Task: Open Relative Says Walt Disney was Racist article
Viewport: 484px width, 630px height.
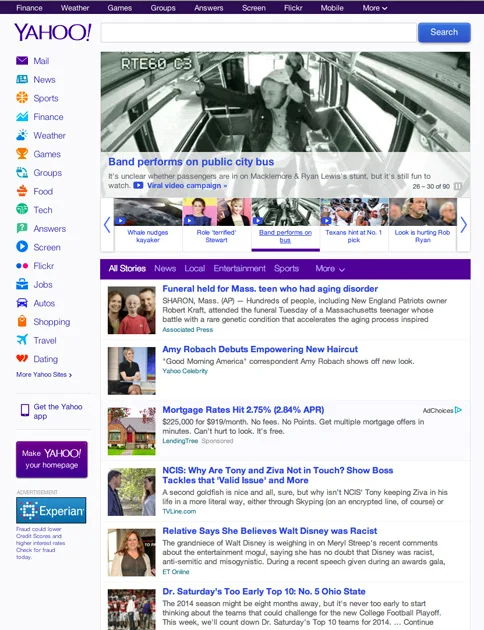Action: point(270,531)
